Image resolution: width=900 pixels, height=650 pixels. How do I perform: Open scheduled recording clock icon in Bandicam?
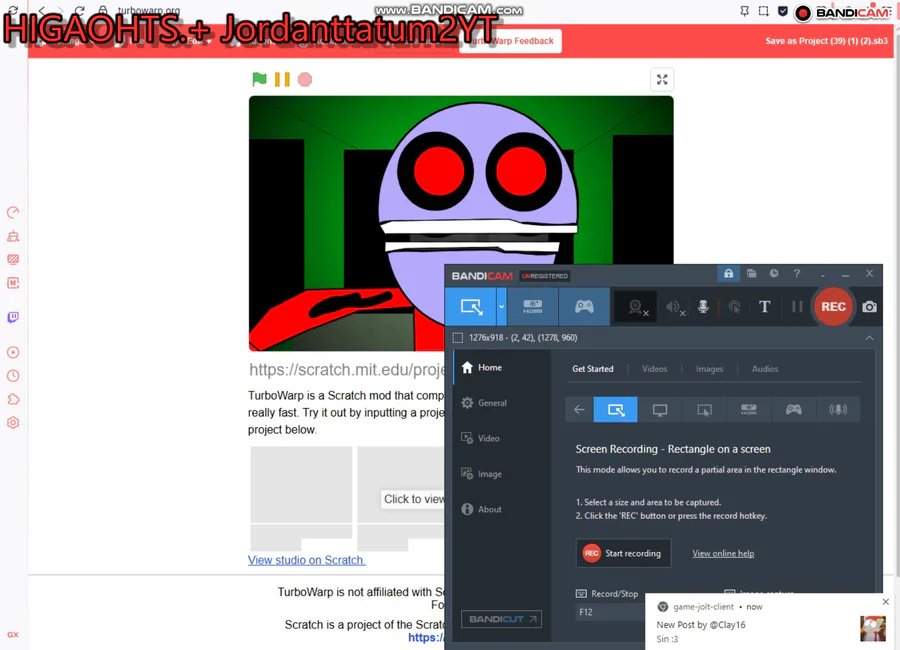774,273
